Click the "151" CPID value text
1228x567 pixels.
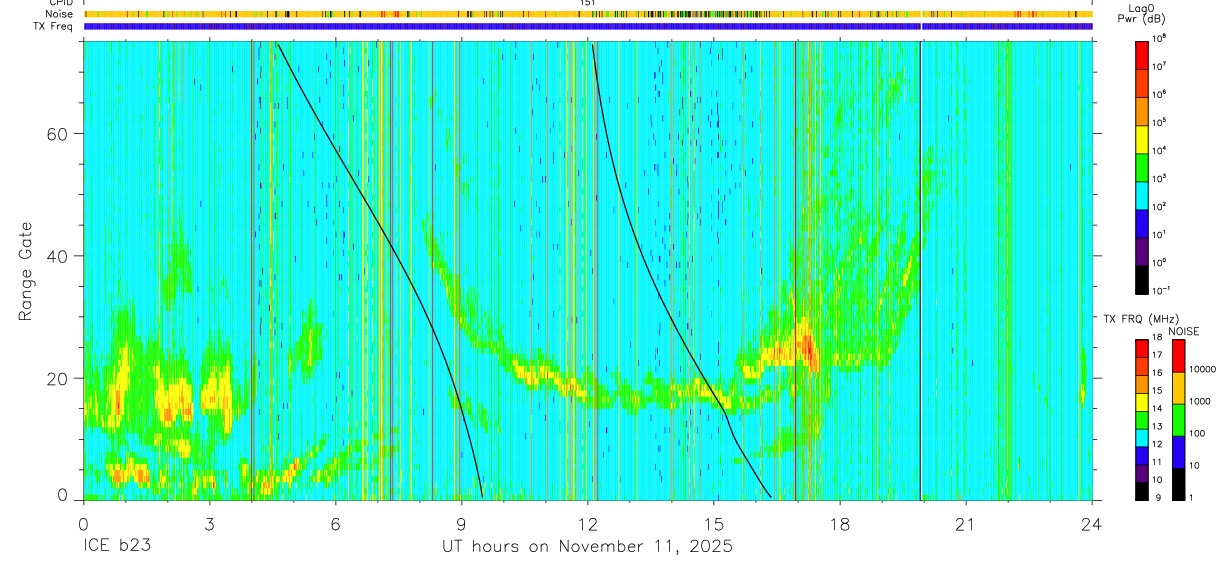[x=587, y=3]
